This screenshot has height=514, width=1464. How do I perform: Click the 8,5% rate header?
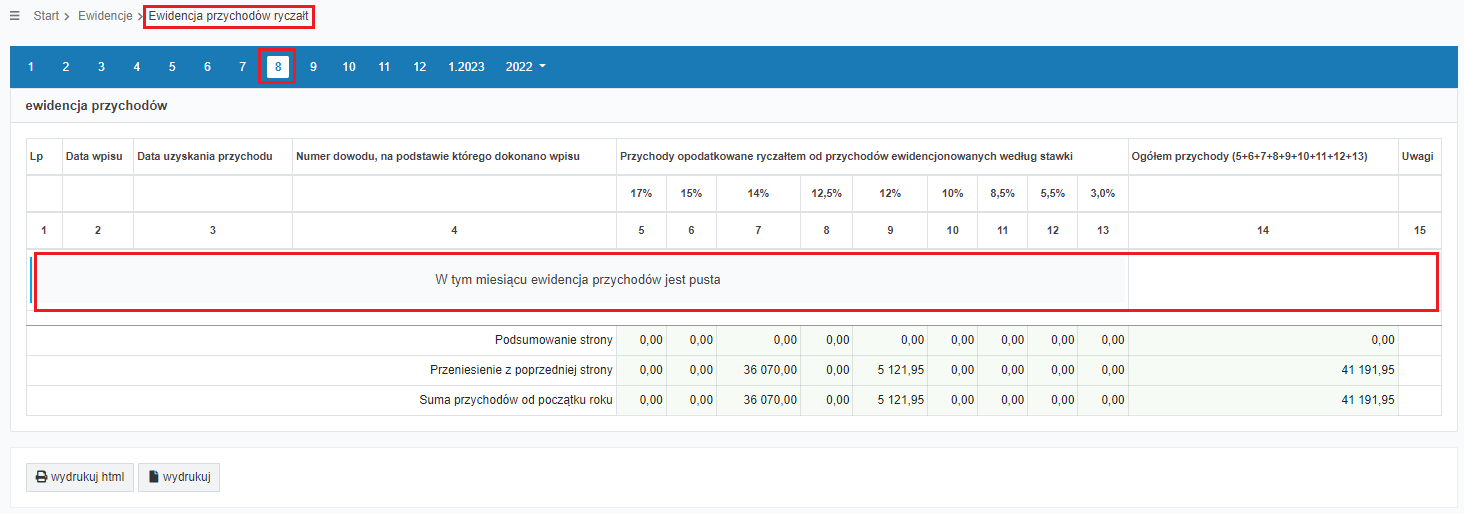1002,194
